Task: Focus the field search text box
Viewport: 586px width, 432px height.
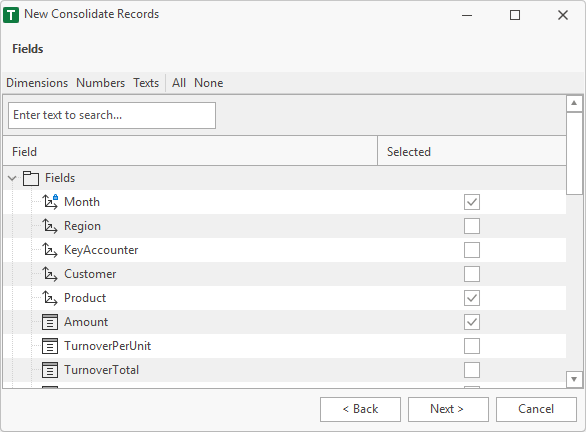Action: [x=112, y=115]
